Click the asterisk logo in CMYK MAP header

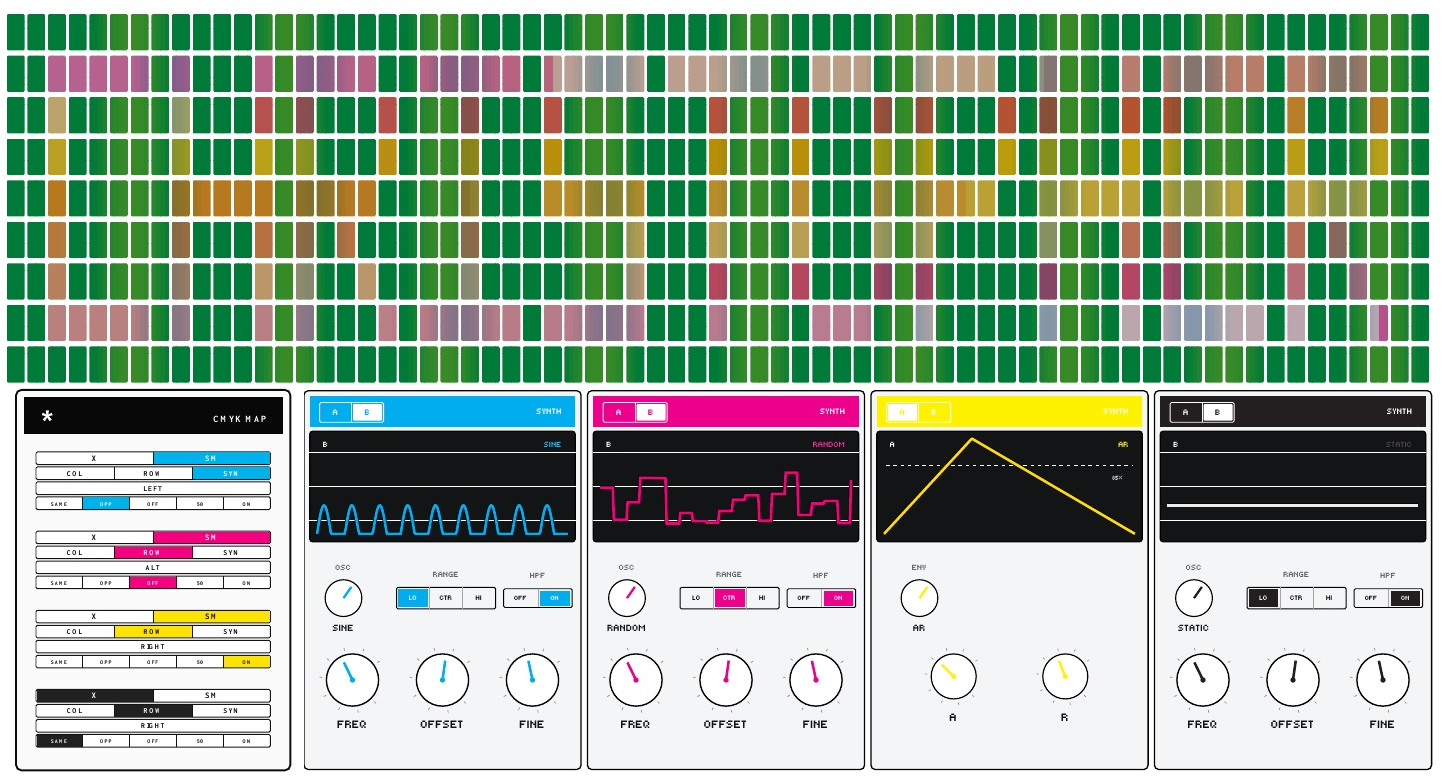point(47,417)
